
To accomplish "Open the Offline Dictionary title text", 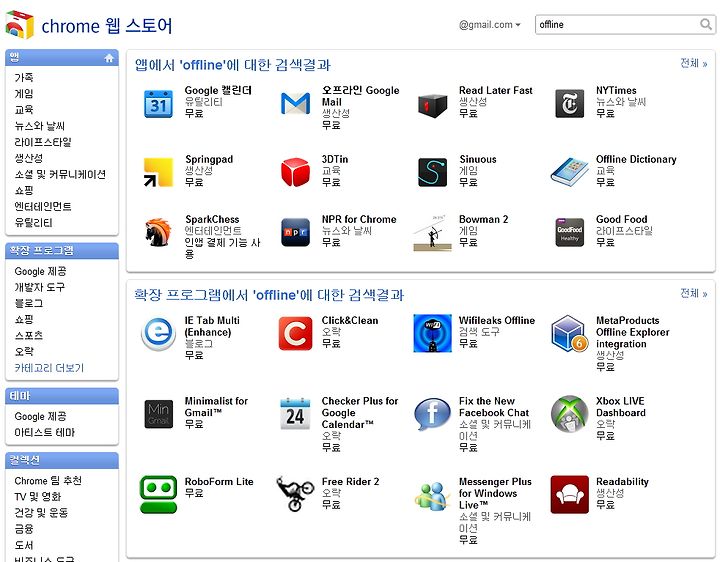I will tap(636, 159).
